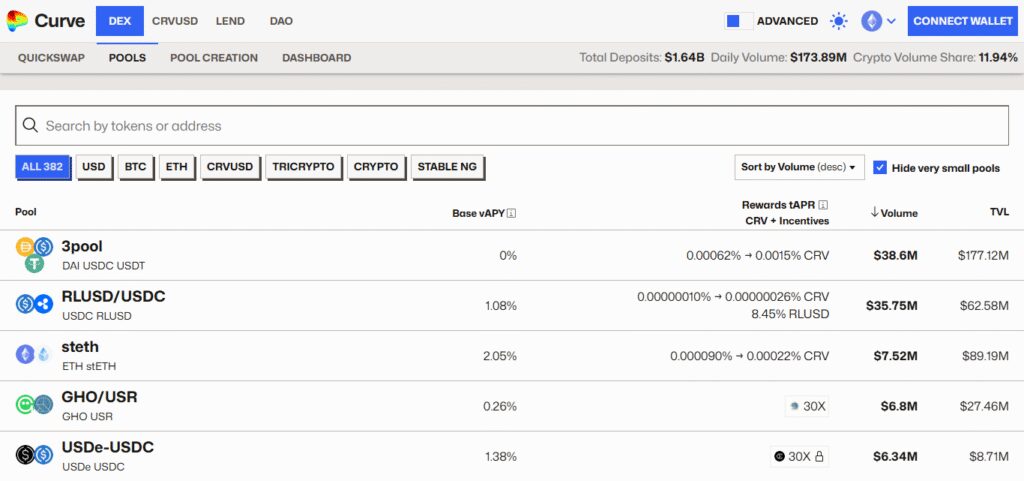This screenshot has width=1024, height=481.
Task: Open the LEND tab
Action: 231,21
